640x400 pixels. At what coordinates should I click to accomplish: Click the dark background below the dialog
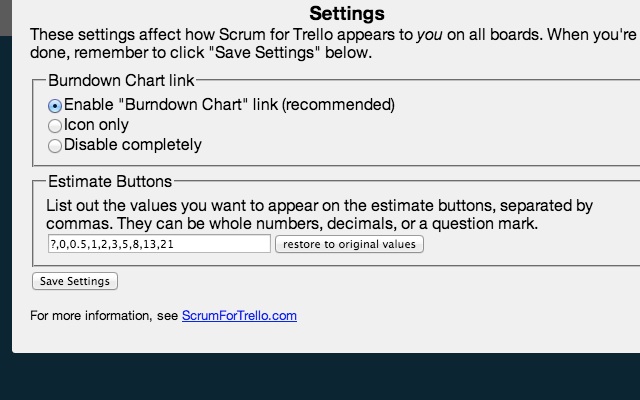320,378
